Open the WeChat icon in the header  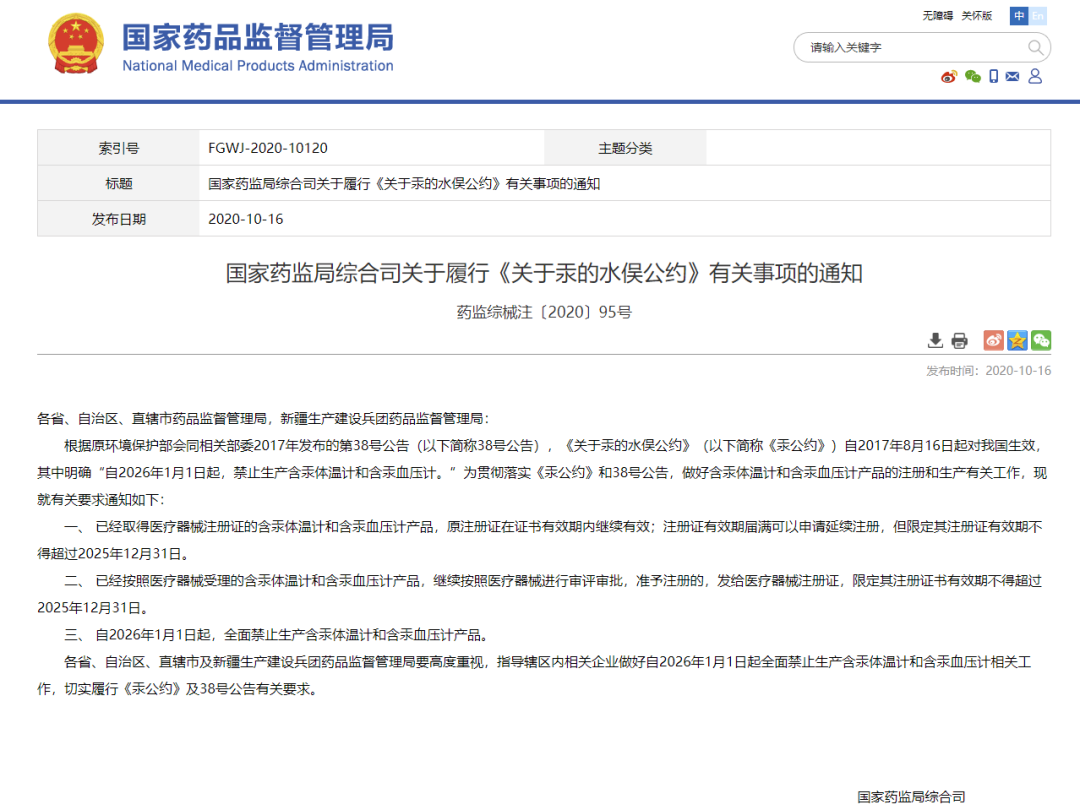click(x=972, y=77)
